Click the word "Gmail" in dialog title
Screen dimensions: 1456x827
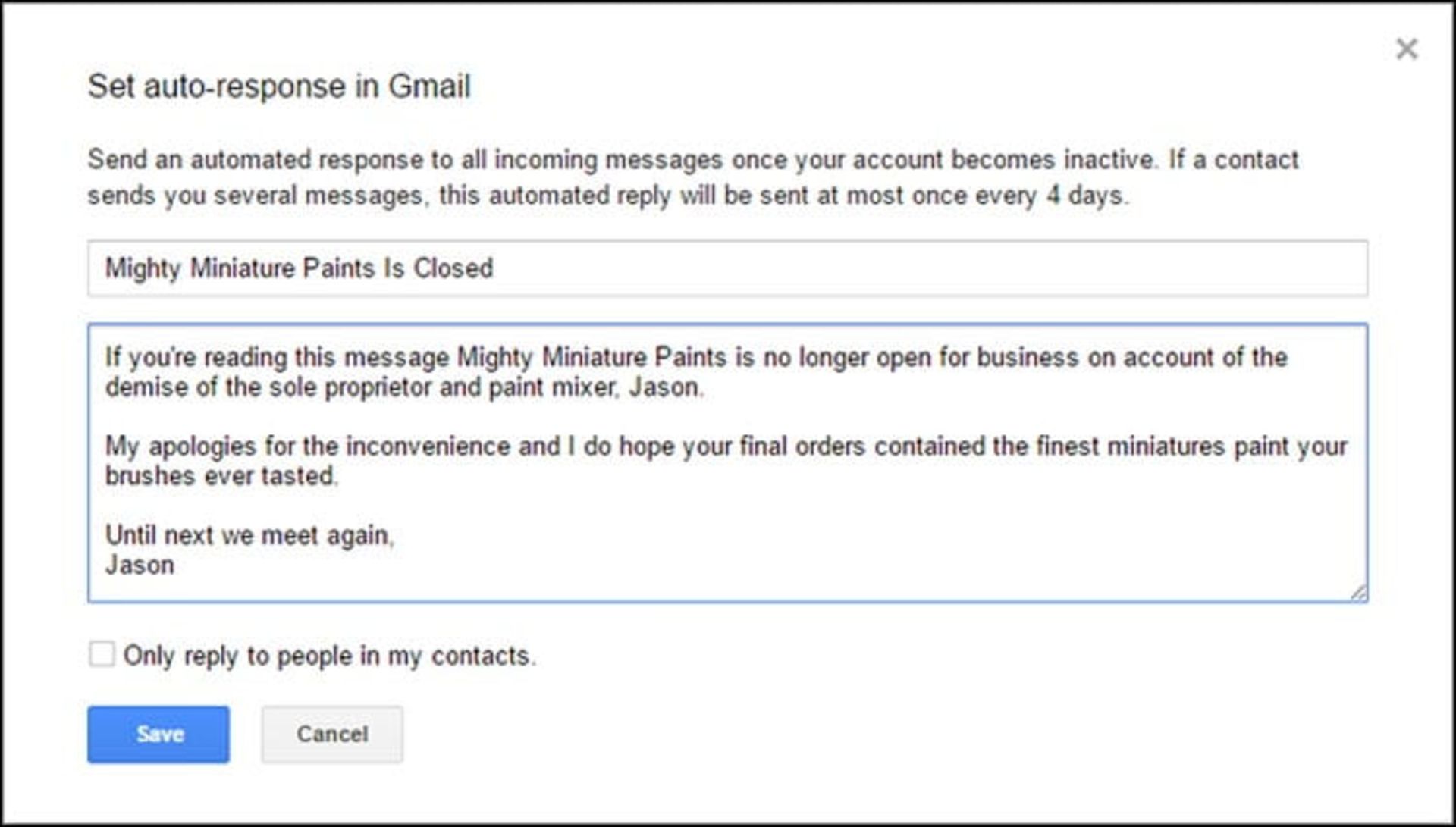tap(429, 86)
